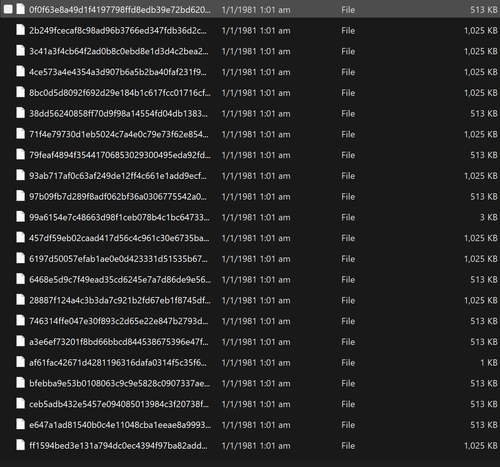Click the file icon of 0f0f63e8a49d1f41…
This screenshot has width=500, height=467.
click(x=21, y=9)
